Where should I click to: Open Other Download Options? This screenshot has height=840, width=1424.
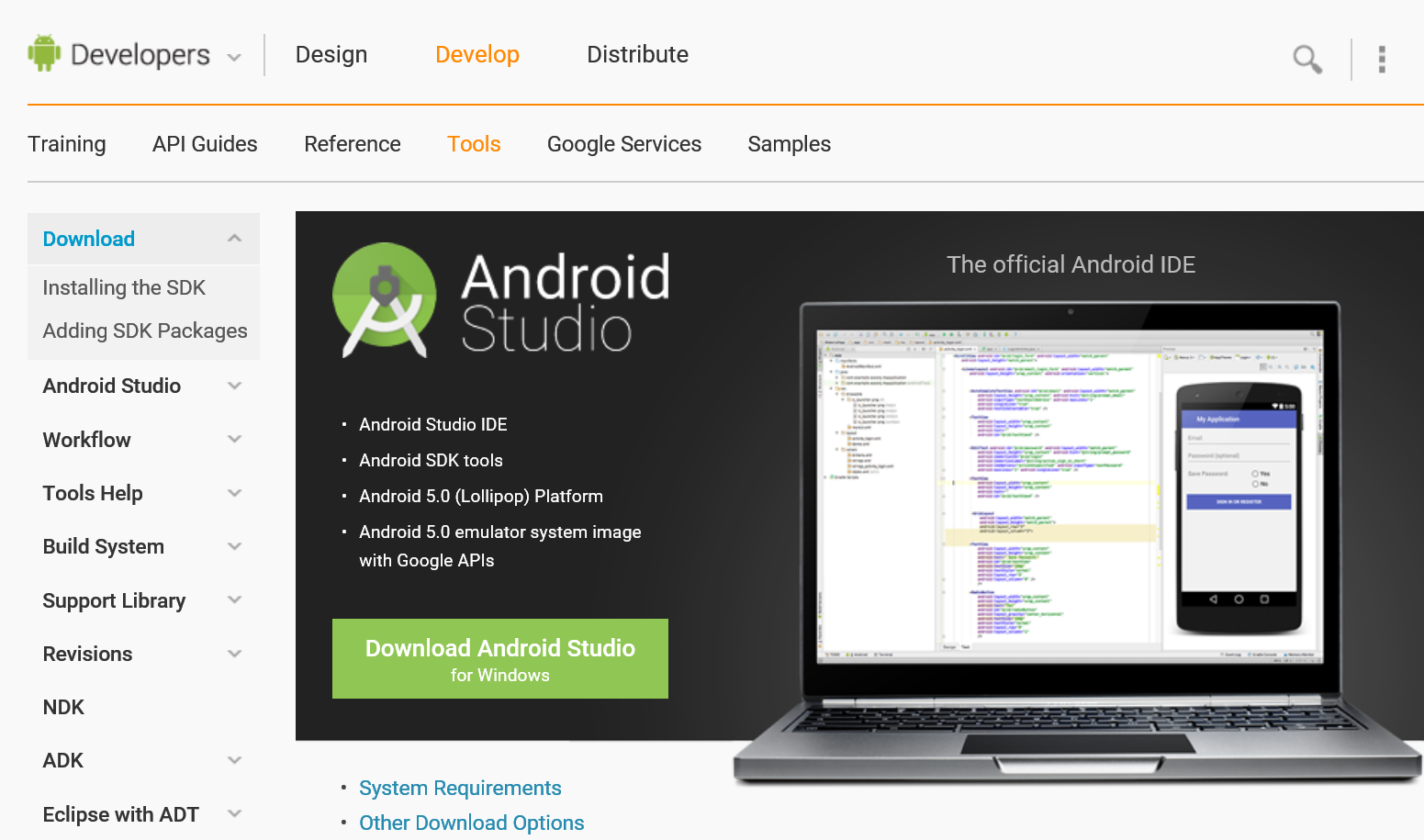tap(471, 823)
